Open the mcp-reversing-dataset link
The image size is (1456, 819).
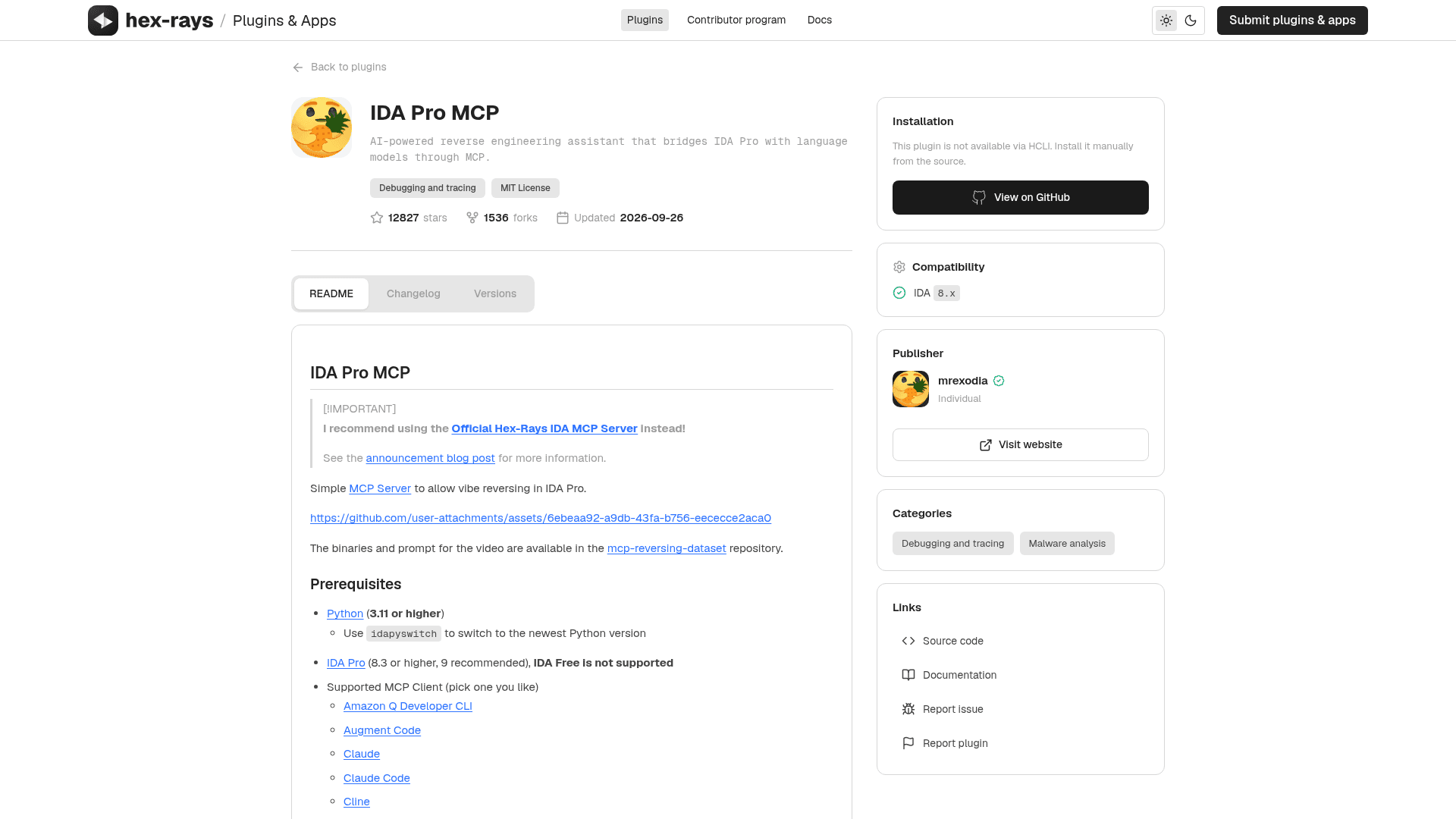click(x=667, y=548)
